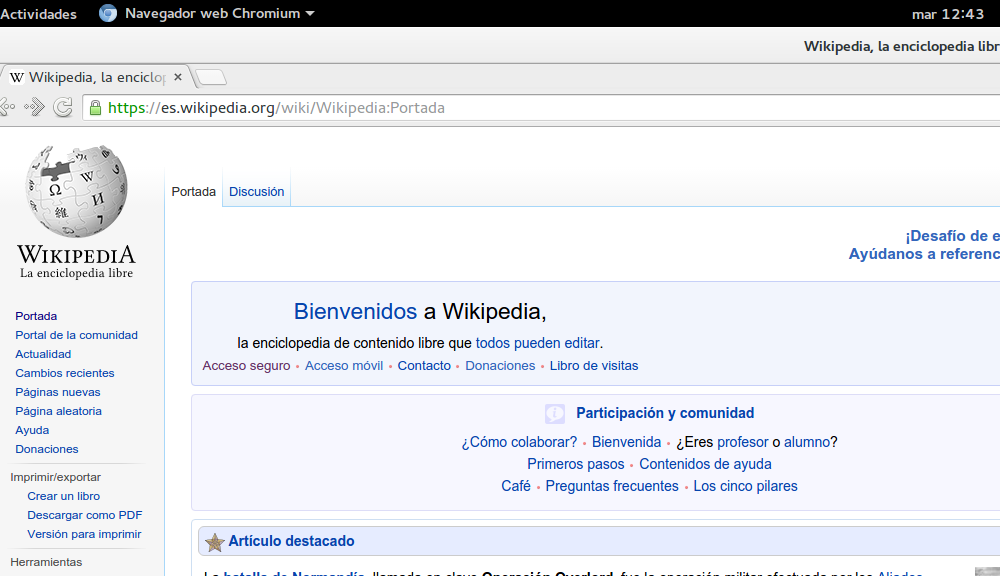Reload the page with the refresh icon

[62, 107]
